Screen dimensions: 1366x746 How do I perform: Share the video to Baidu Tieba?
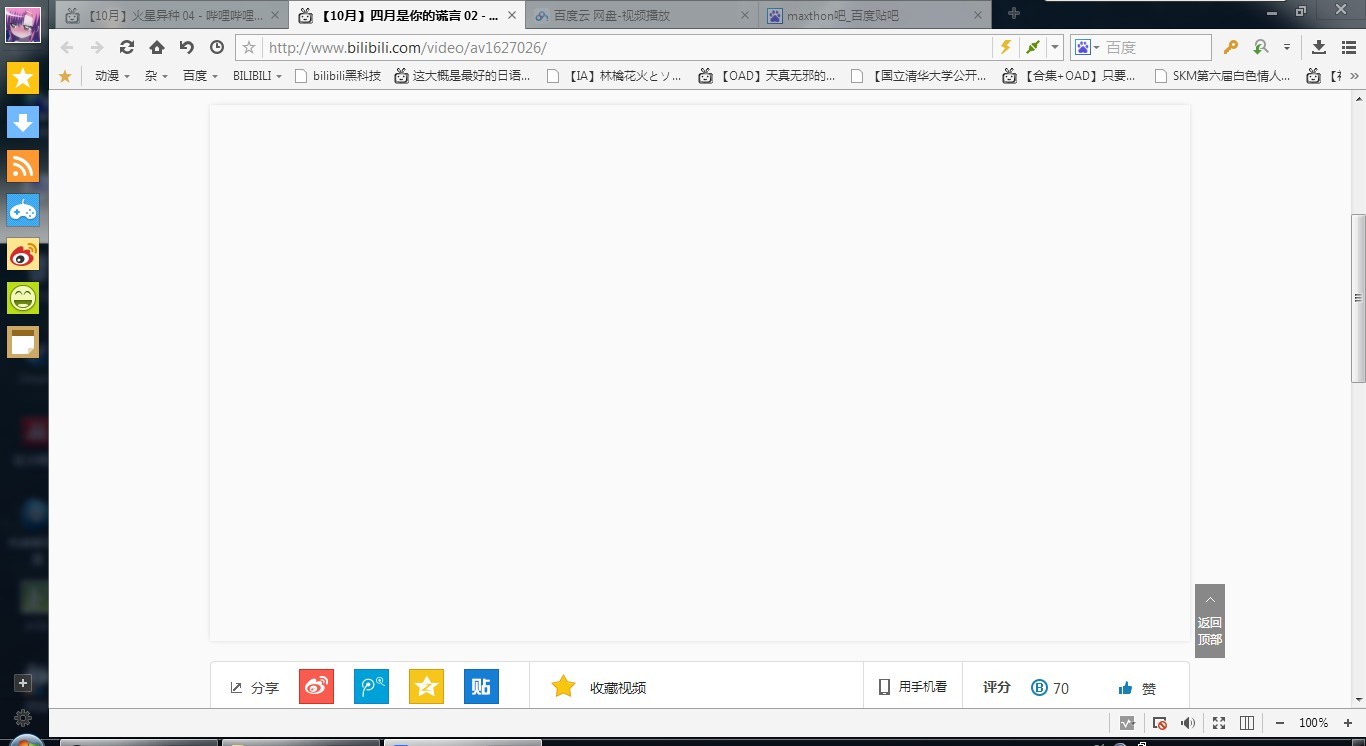pos(481,687)
